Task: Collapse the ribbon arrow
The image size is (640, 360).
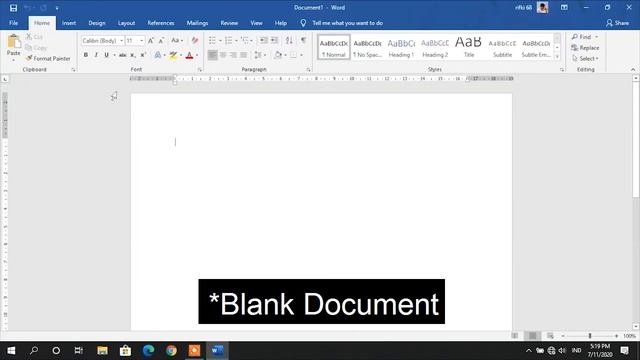Action: [633, 70]
